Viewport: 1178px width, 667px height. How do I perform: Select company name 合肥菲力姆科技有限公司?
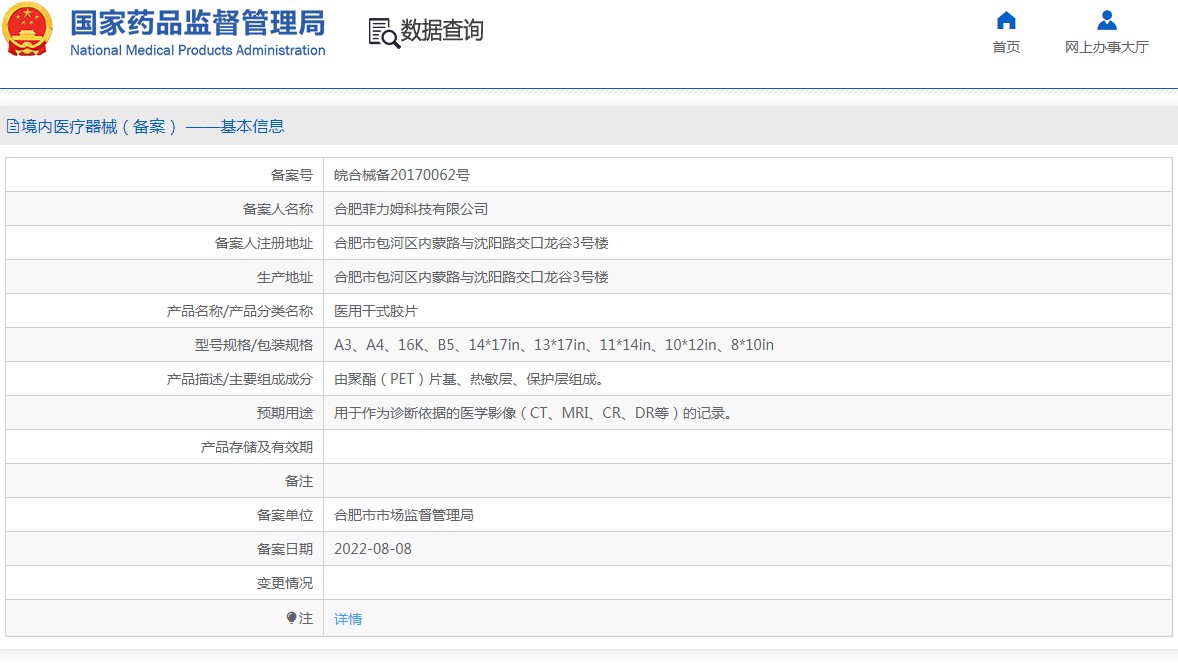point(411,210)
